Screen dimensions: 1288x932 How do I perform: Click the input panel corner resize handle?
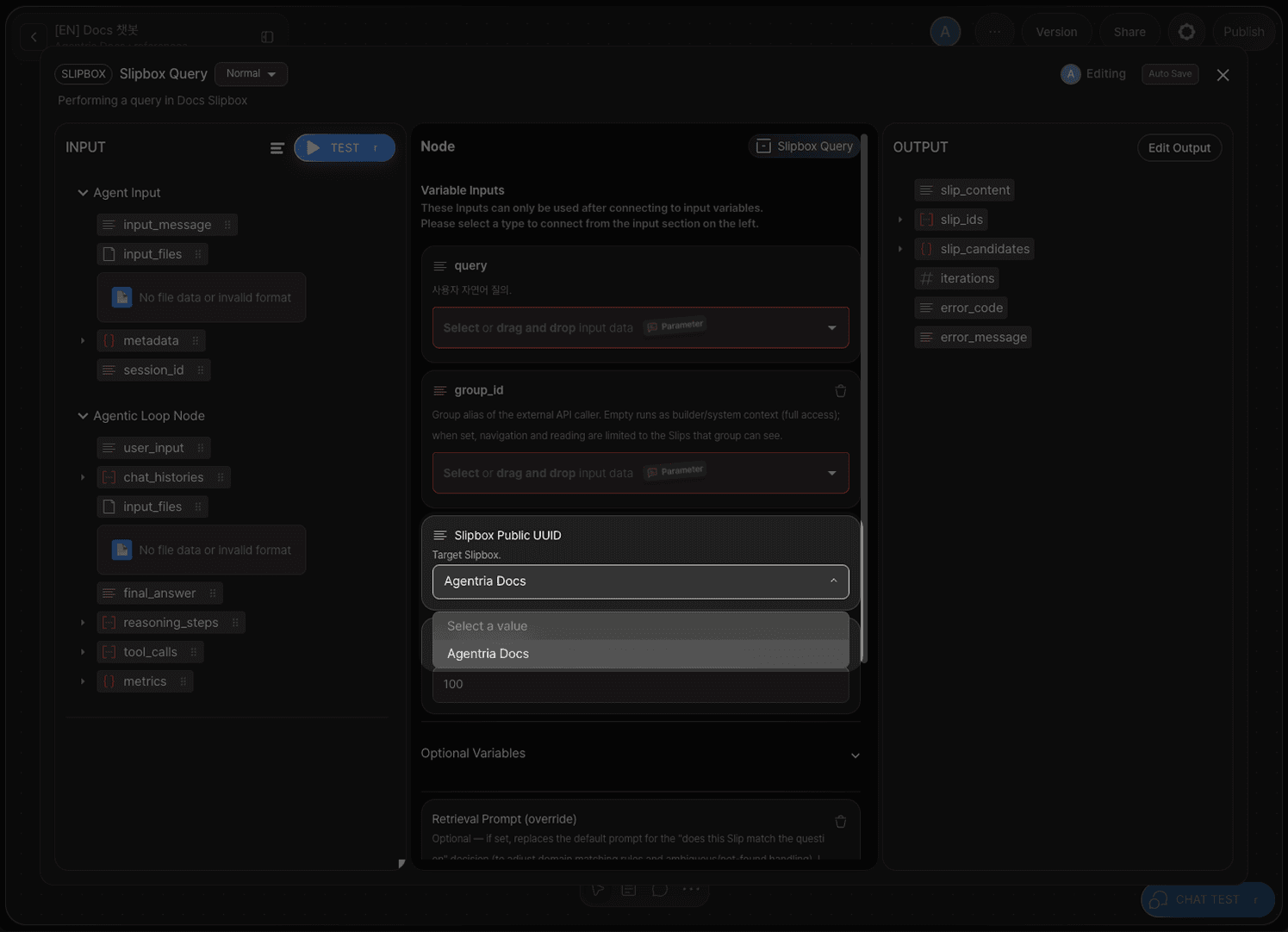click(x=401, y=863)
